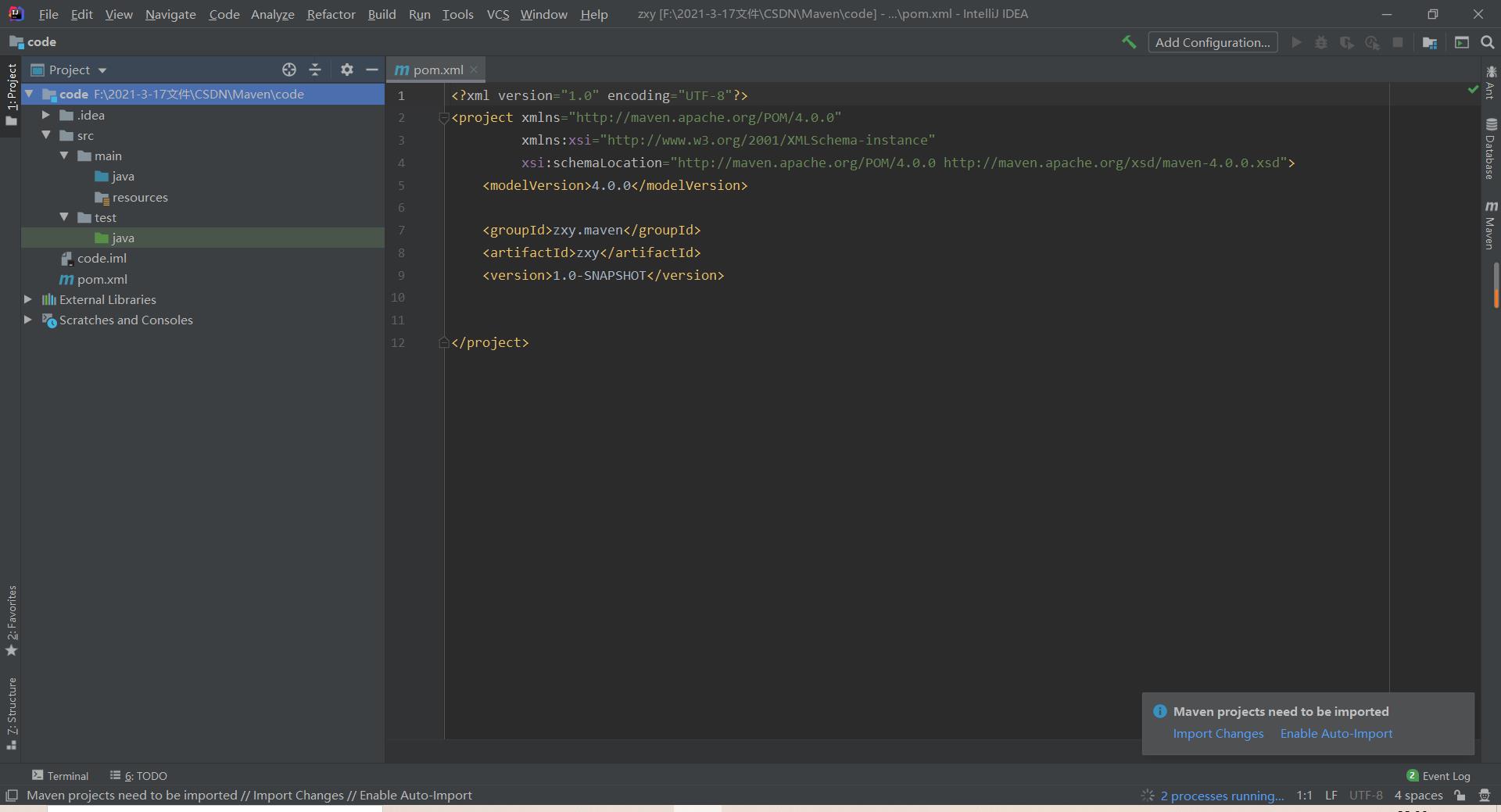The width and height of the screenshot is (1501, 812).
Task: Open the LF line separator selector
Action: pos(1331,796)
